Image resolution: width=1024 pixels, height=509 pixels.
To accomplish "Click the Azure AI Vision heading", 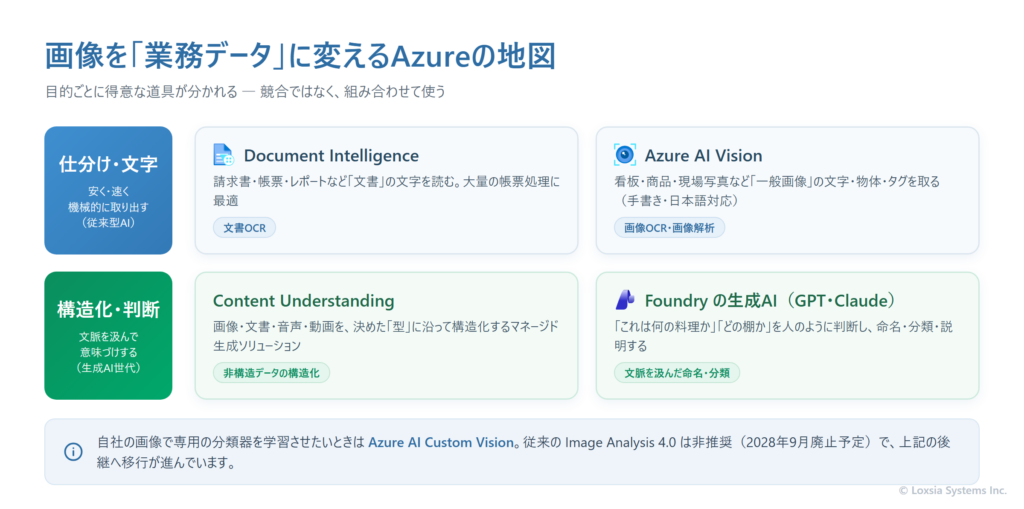I will (703, 156).
